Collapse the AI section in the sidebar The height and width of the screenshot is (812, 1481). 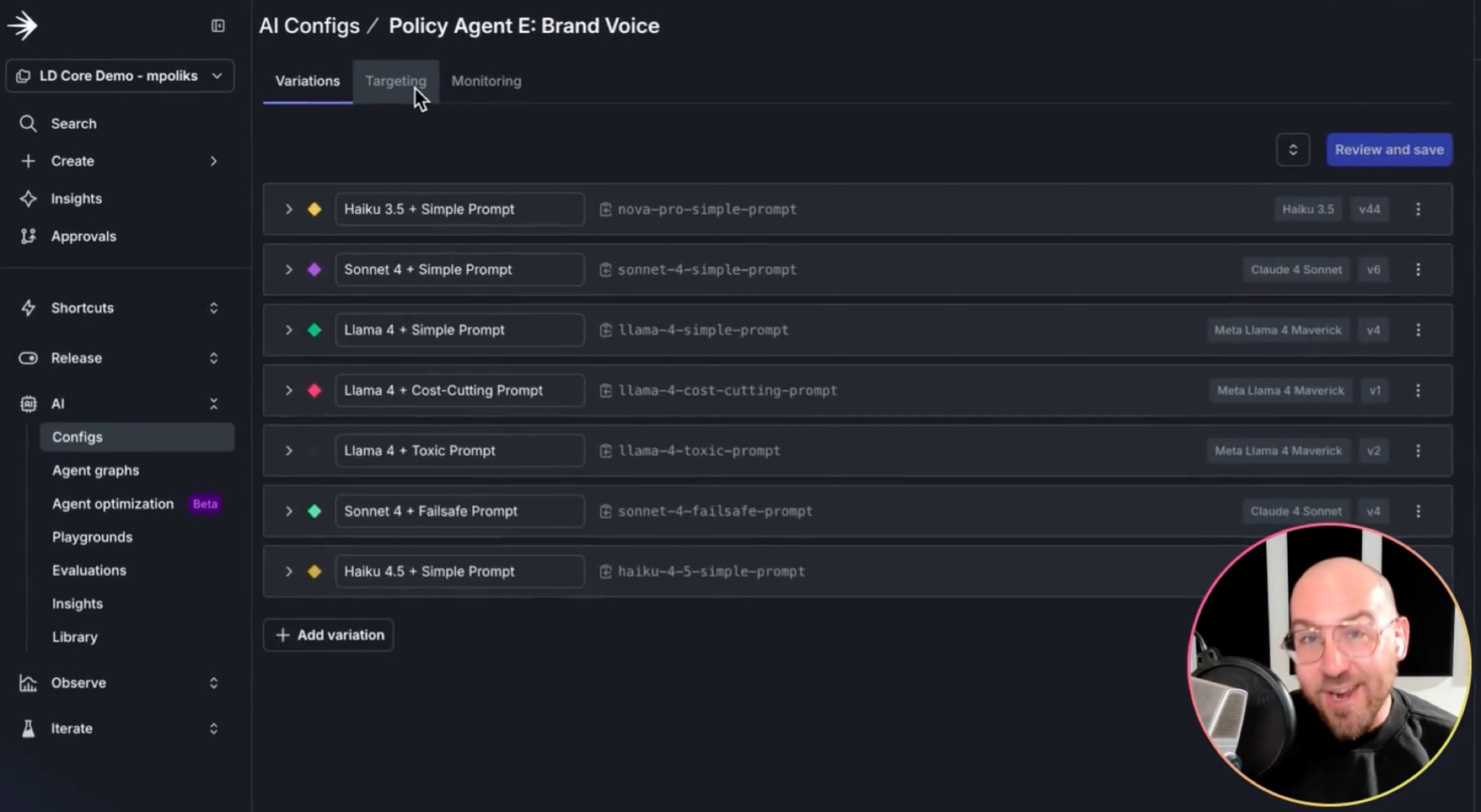(x=214, y=404)
